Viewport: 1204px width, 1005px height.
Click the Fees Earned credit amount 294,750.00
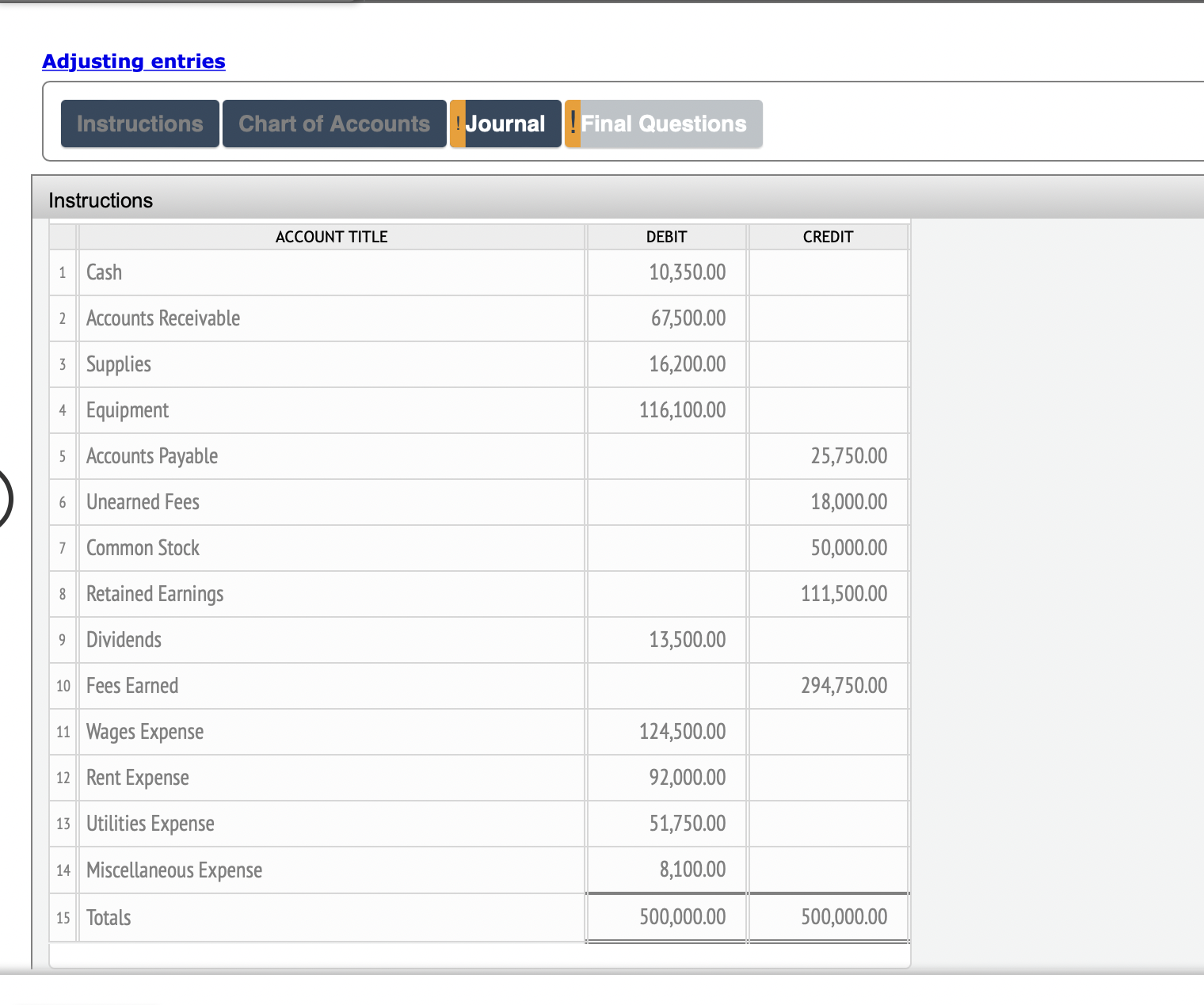tap(844, 686)
